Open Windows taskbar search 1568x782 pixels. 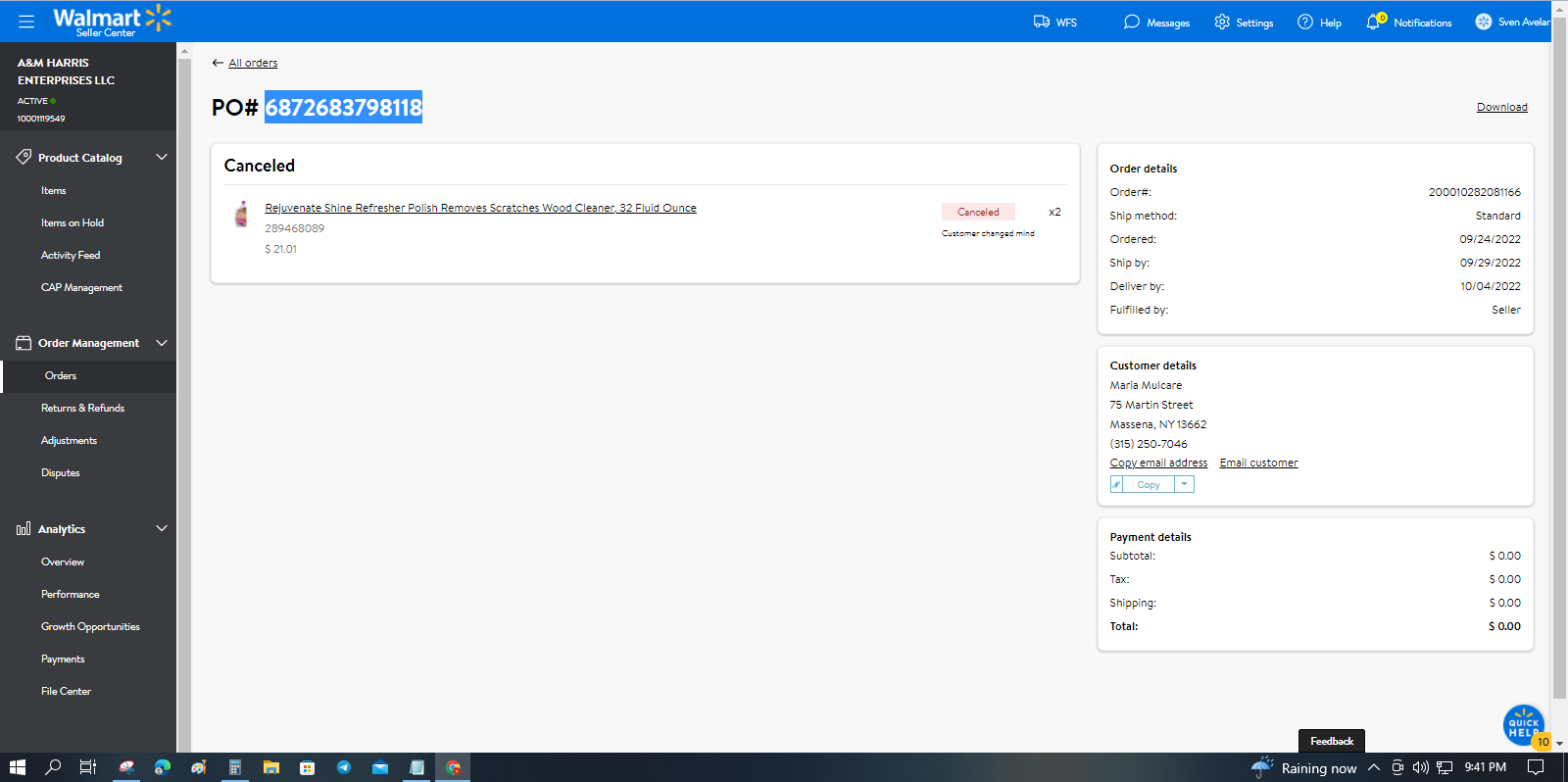coord(53,767)
